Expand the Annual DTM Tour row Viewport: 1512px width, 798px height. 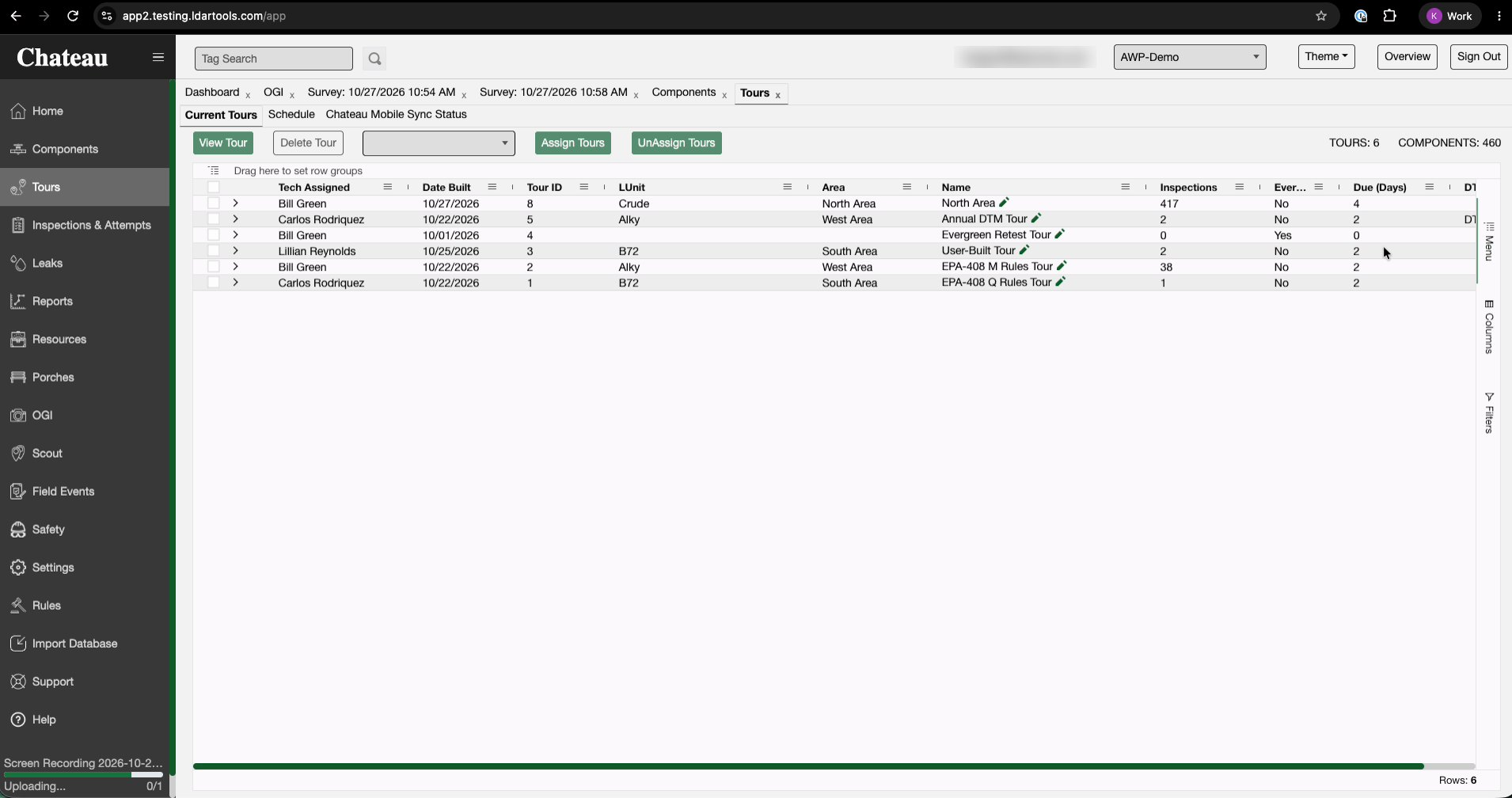[x=236, y=219]
